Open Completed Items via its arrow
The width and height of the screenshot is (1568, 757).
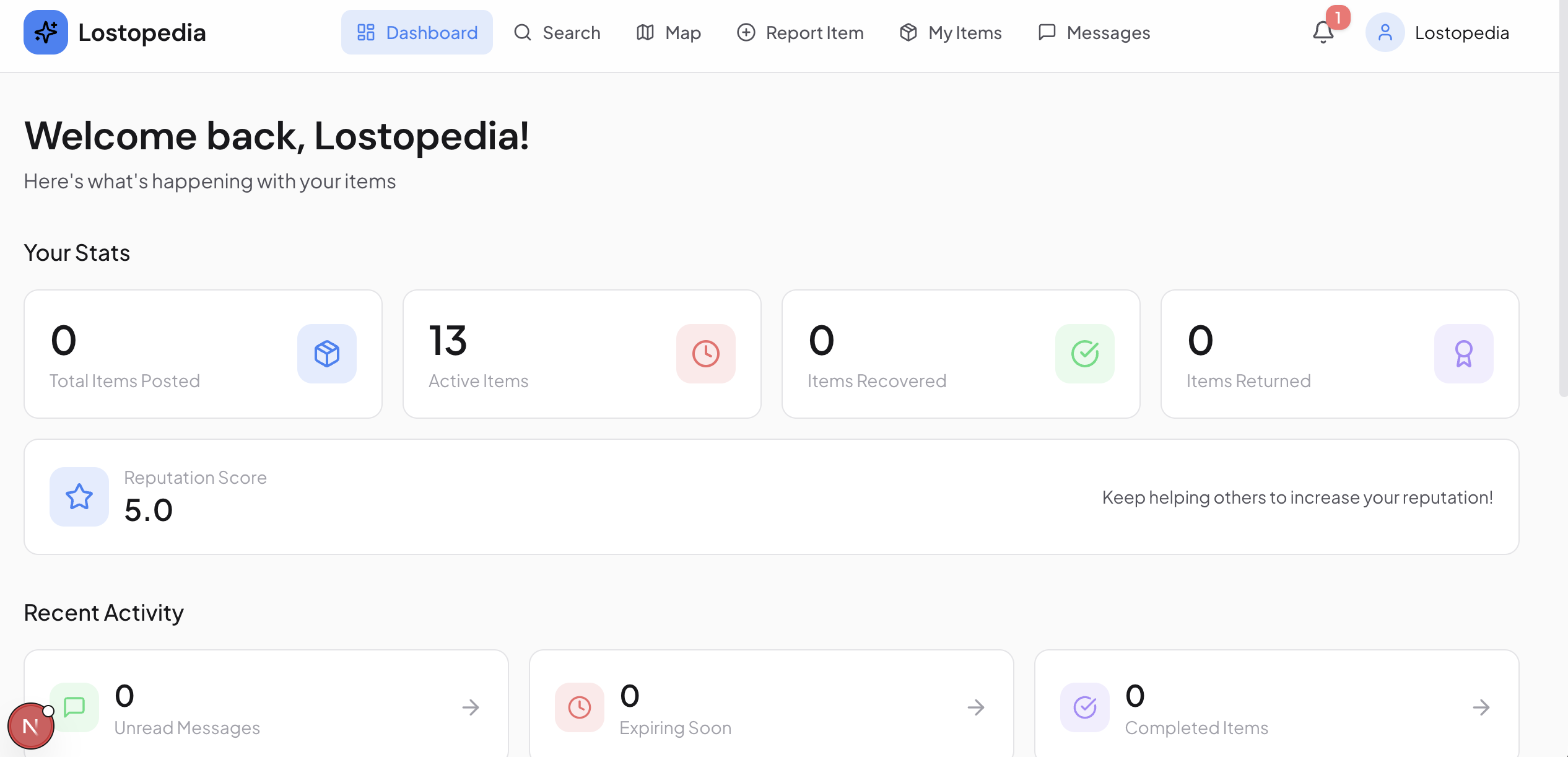(1481, 707)
